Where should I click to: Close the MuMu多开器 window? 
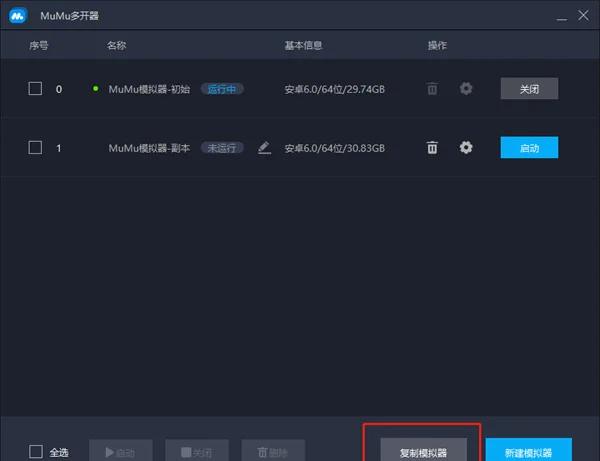(x=583, y=15)
